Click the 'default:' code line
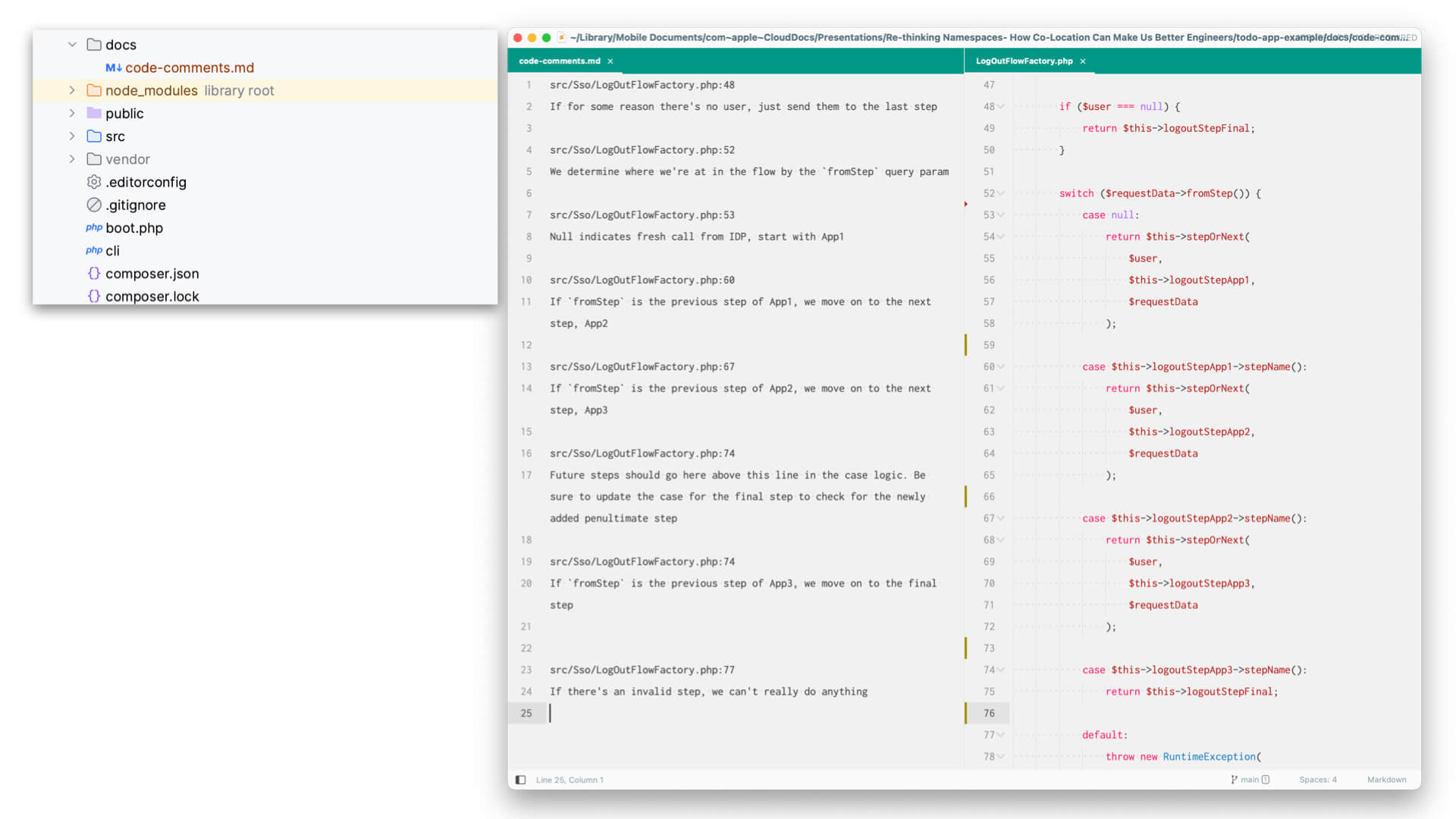This screenshot has width=1456, height=819. (1105, 735)
